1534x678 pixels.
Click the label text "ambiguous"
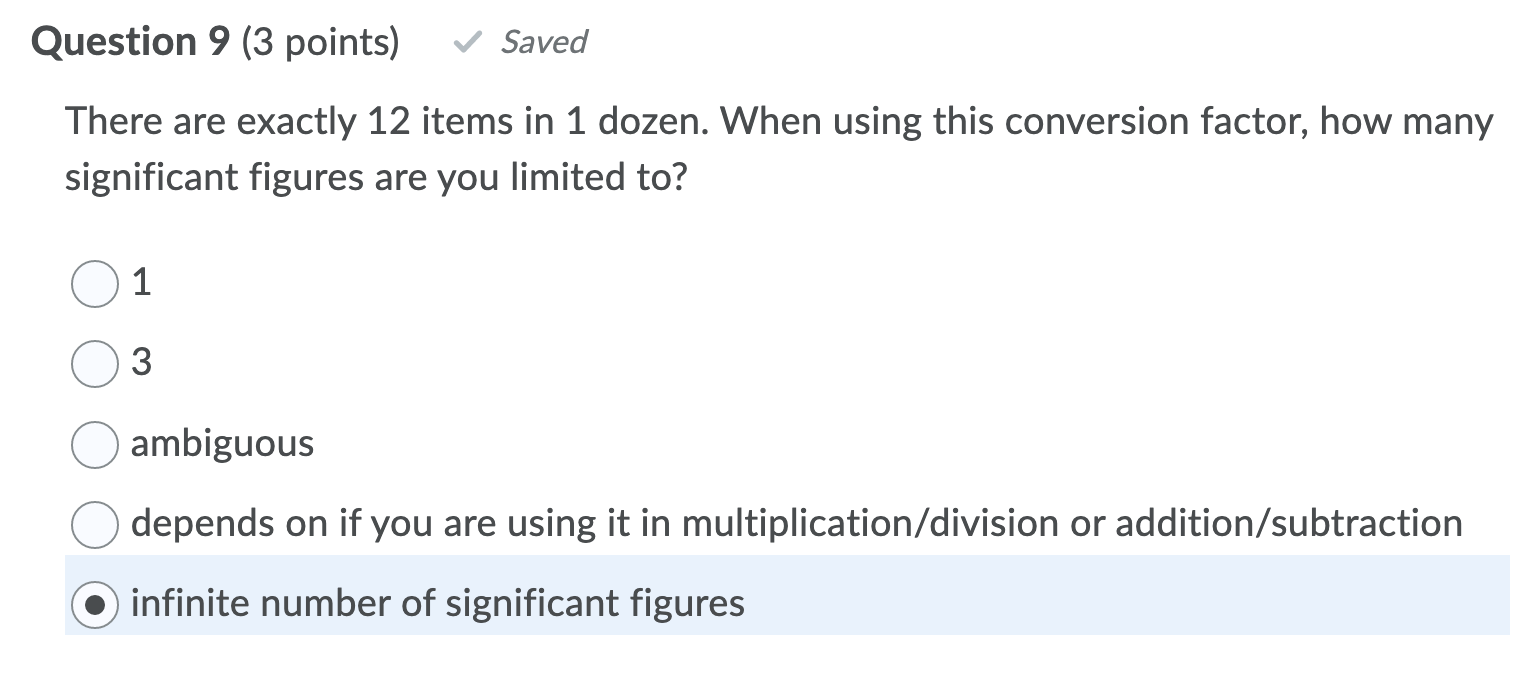[x=222, y=444]
